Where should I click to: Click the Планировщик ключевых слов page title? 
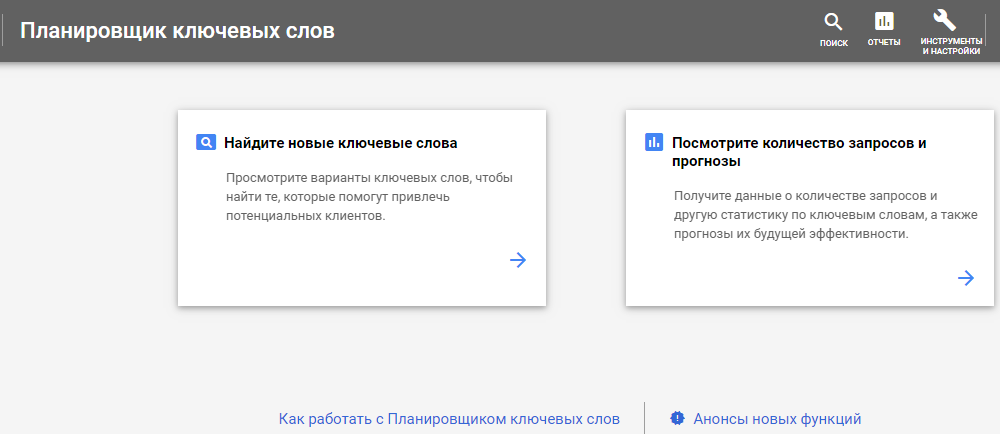pos(177,31)
